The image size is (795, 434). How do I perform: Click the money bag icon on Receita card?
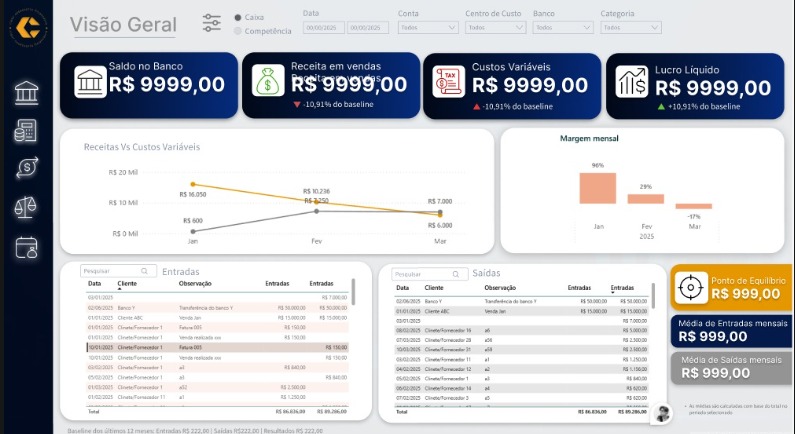click(268, 81)
